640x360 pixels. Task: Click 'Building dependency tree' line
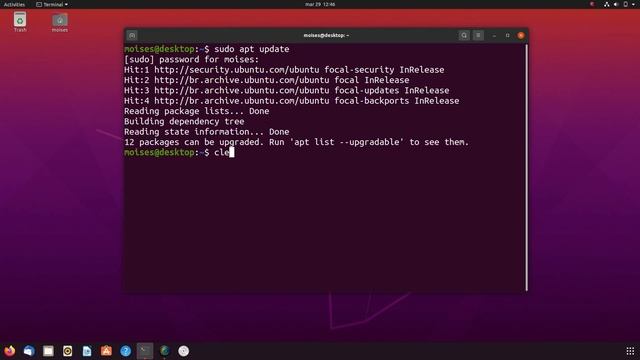click(184, 122)
